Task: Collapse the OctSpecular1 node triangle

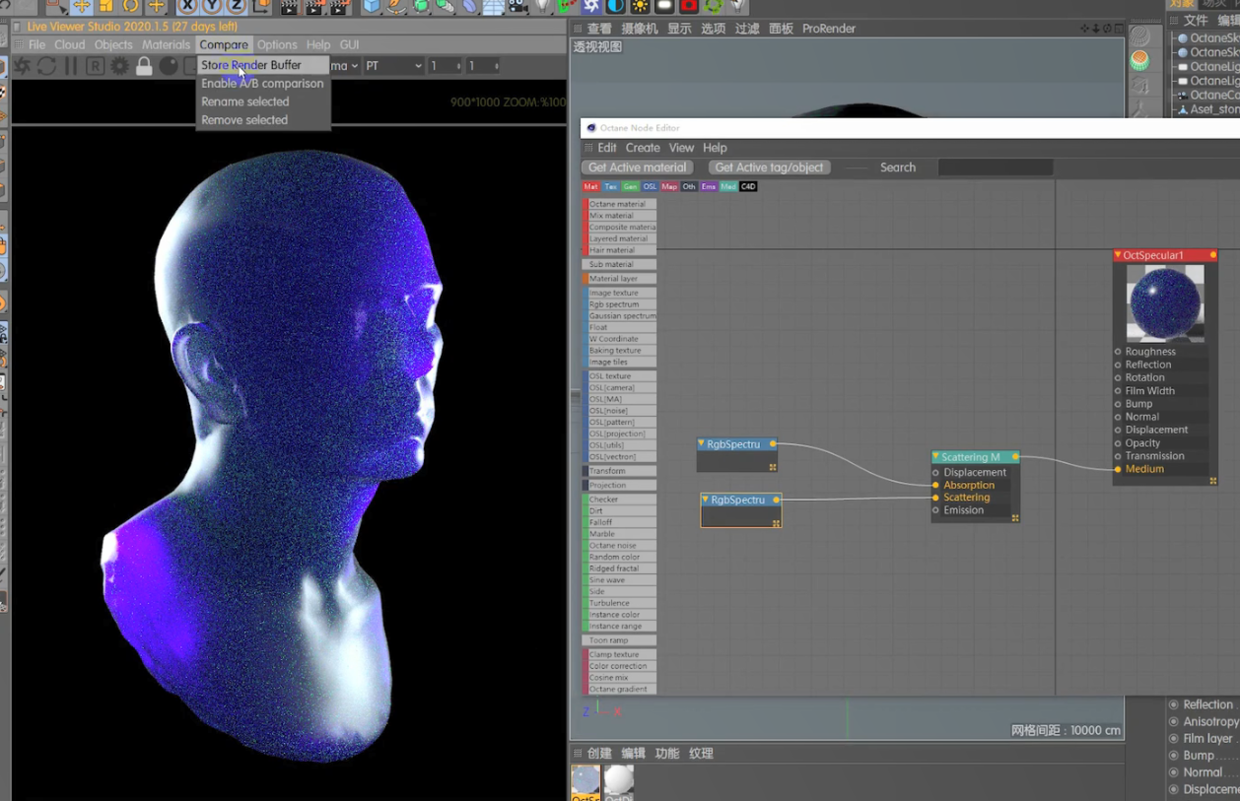Action: (1118, 255)
